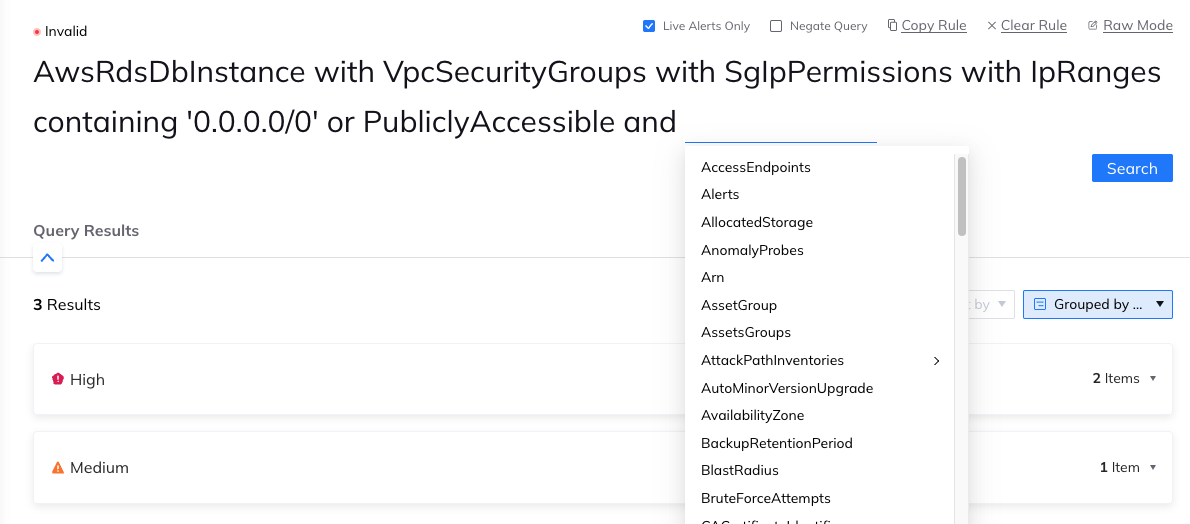The image size is (1190, 524).
Task: Enable the Negate Query checkbox
Action: 776,26
